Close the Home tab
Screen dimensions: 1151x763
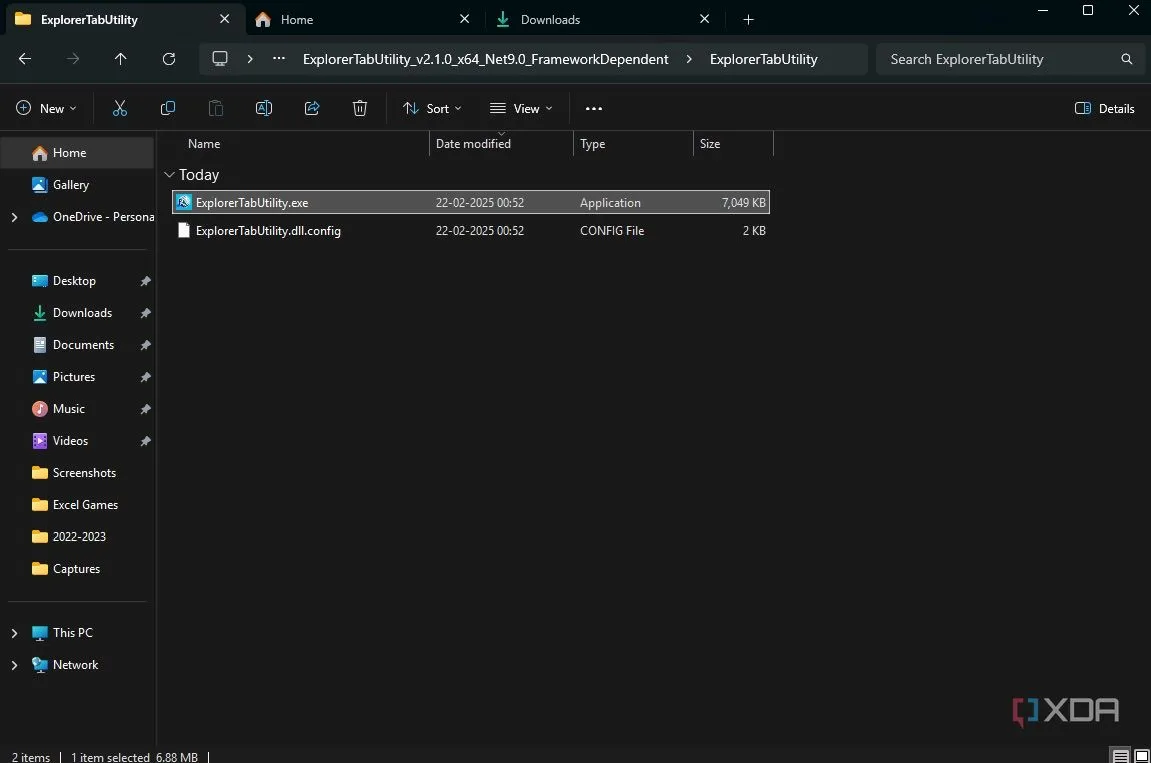(x=465, y=19)
